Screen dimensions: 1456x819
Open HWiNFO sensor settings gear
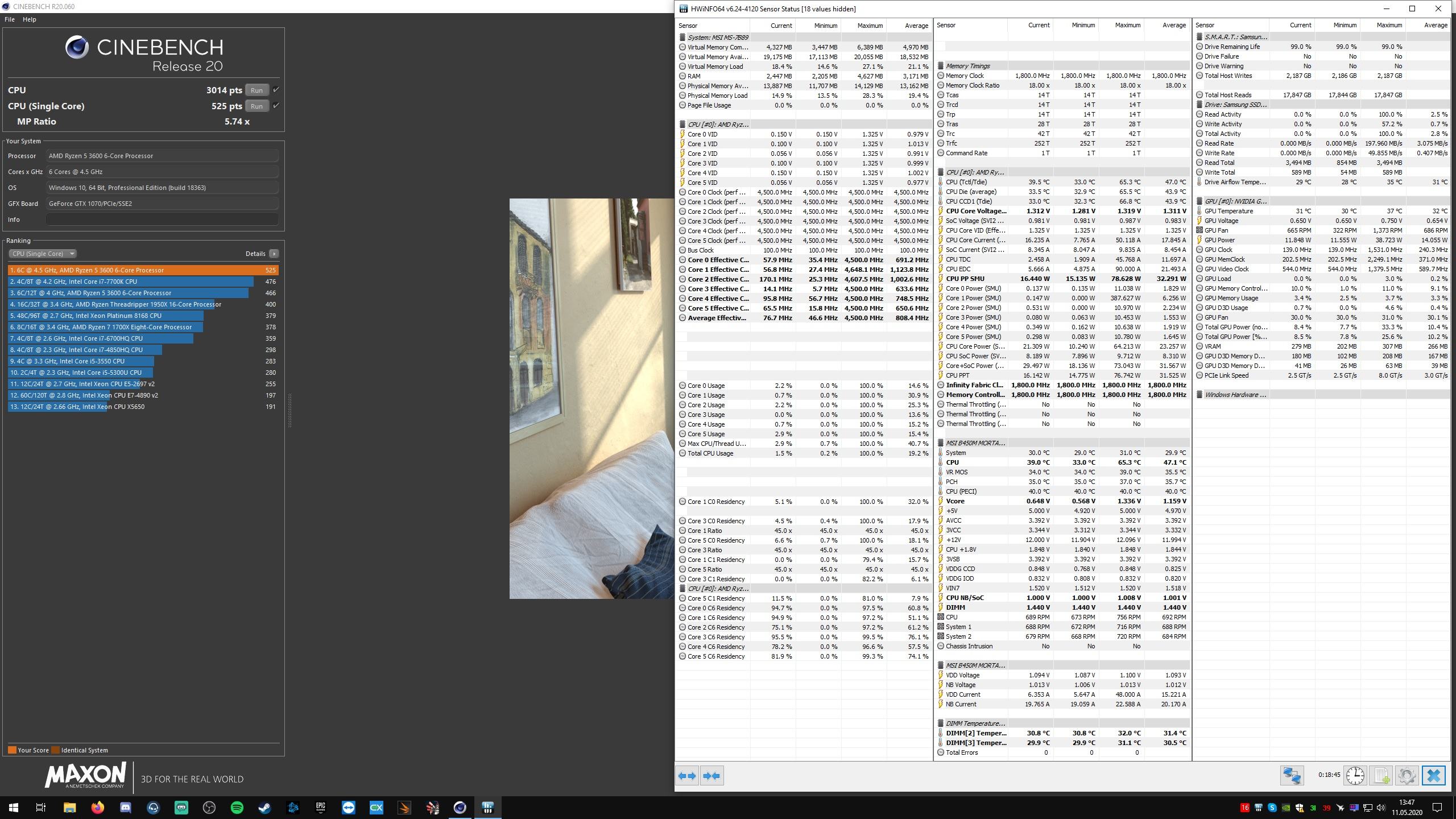pos(1407,775)
